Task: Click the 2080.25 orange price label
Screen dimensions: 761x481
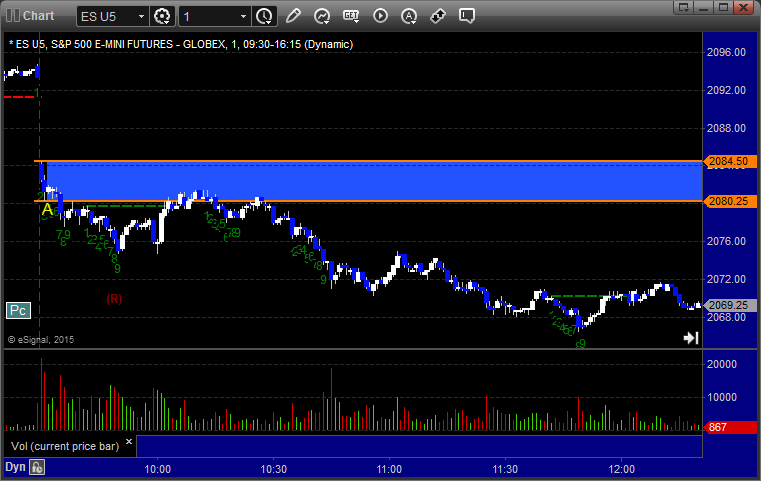Action: [x=727, y=201]
